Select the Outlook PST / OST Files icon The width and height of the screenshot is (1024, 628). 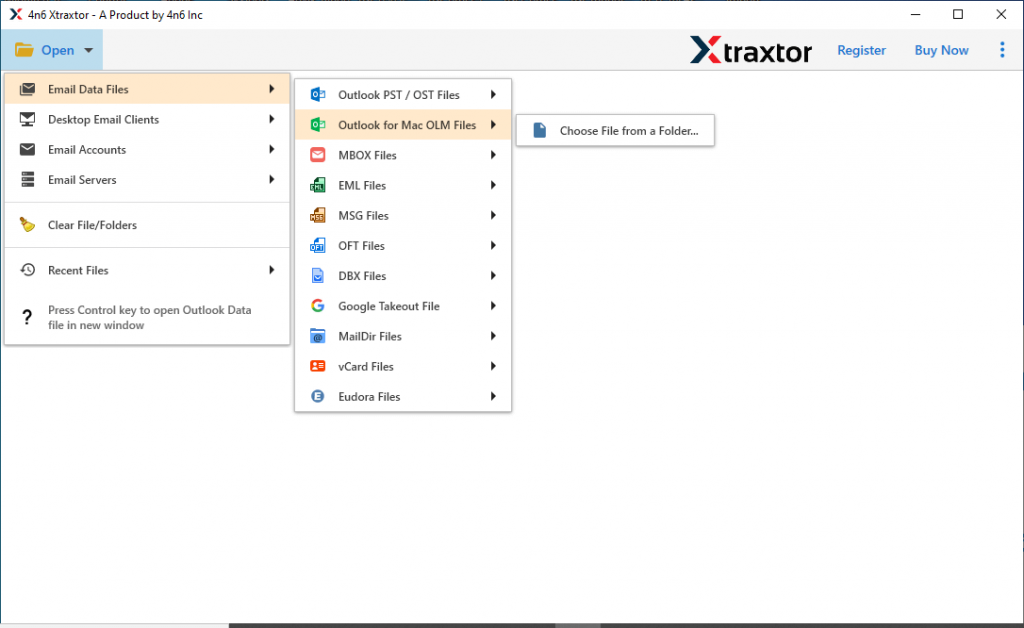pyautogui.click(x=320, y=94)
